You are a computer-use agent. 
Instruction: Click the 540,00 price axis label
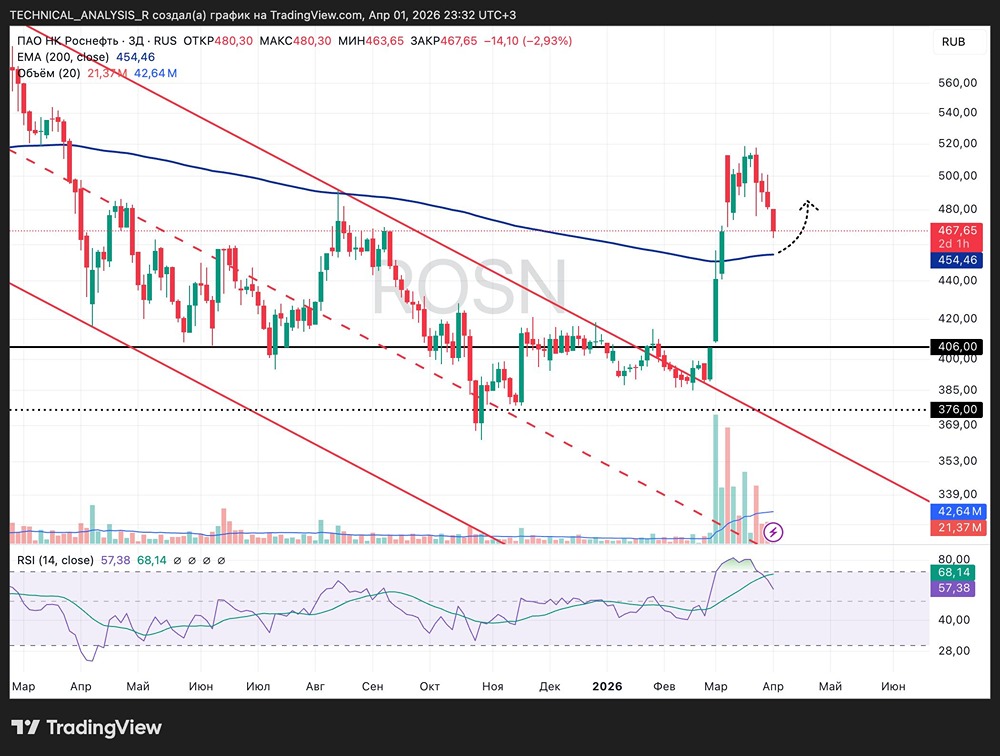(x=957, y=112)
